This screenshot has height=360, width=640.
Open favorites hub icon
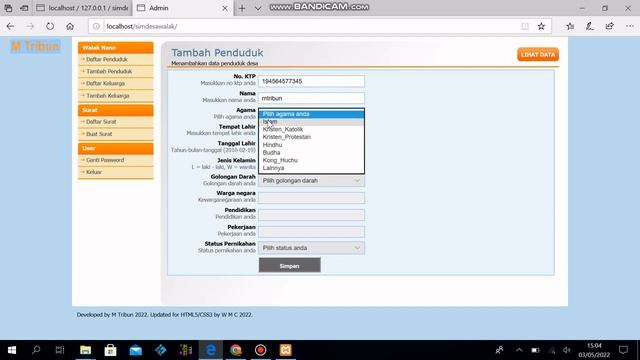pos(570,26)
